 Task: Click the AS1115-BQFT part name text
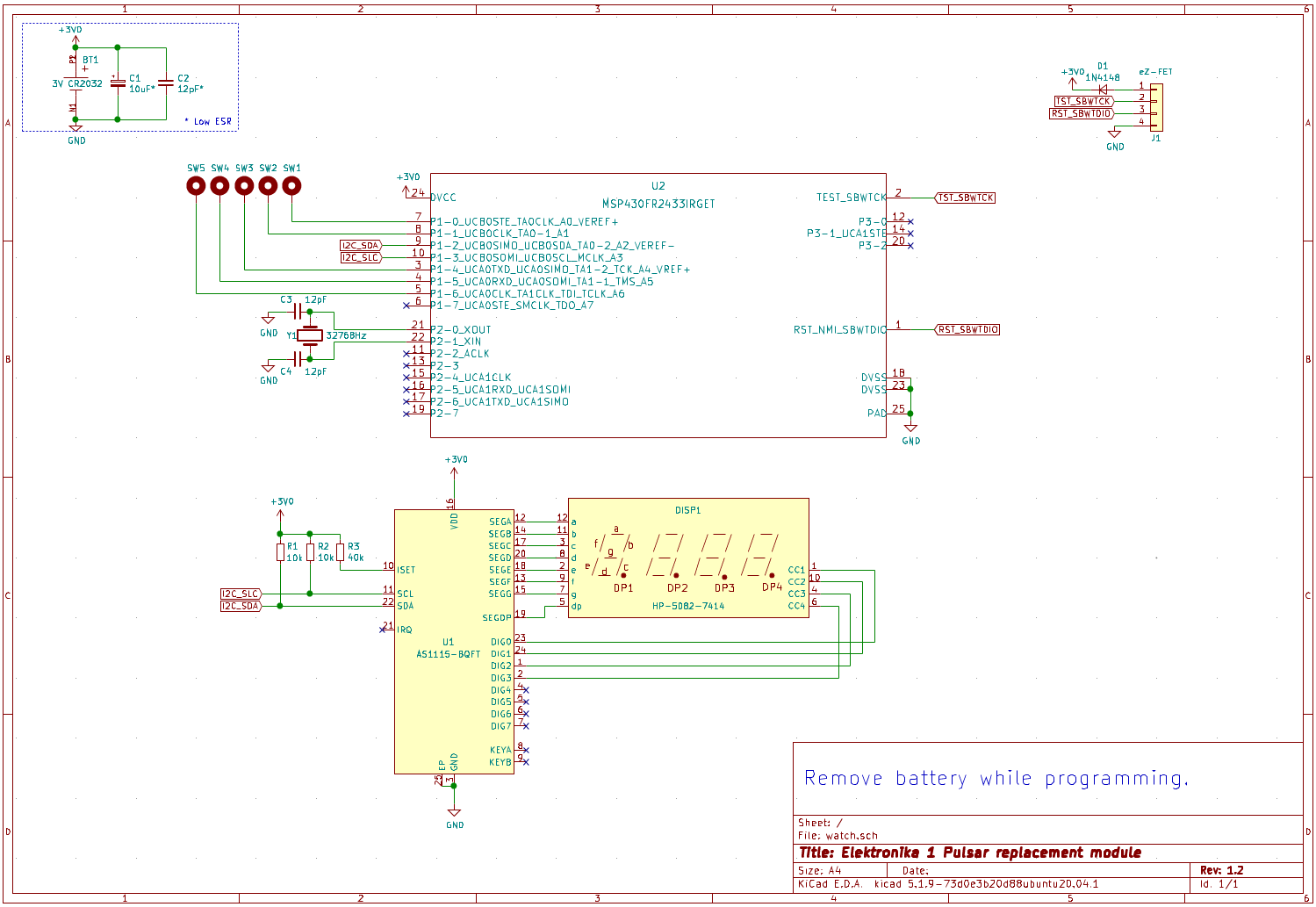pos(449,654)
